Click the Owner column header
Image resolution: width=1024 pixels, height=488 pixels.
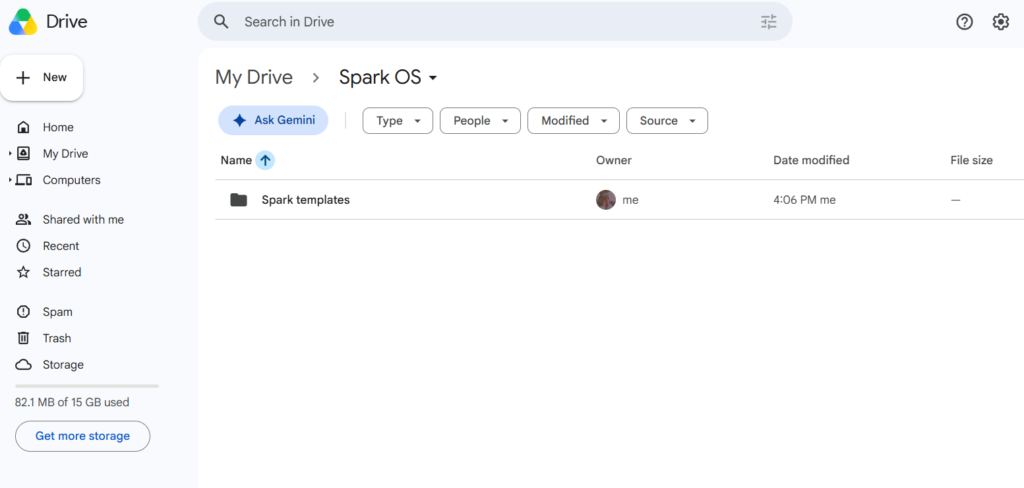pyautogui.click(x=614, y=160)
